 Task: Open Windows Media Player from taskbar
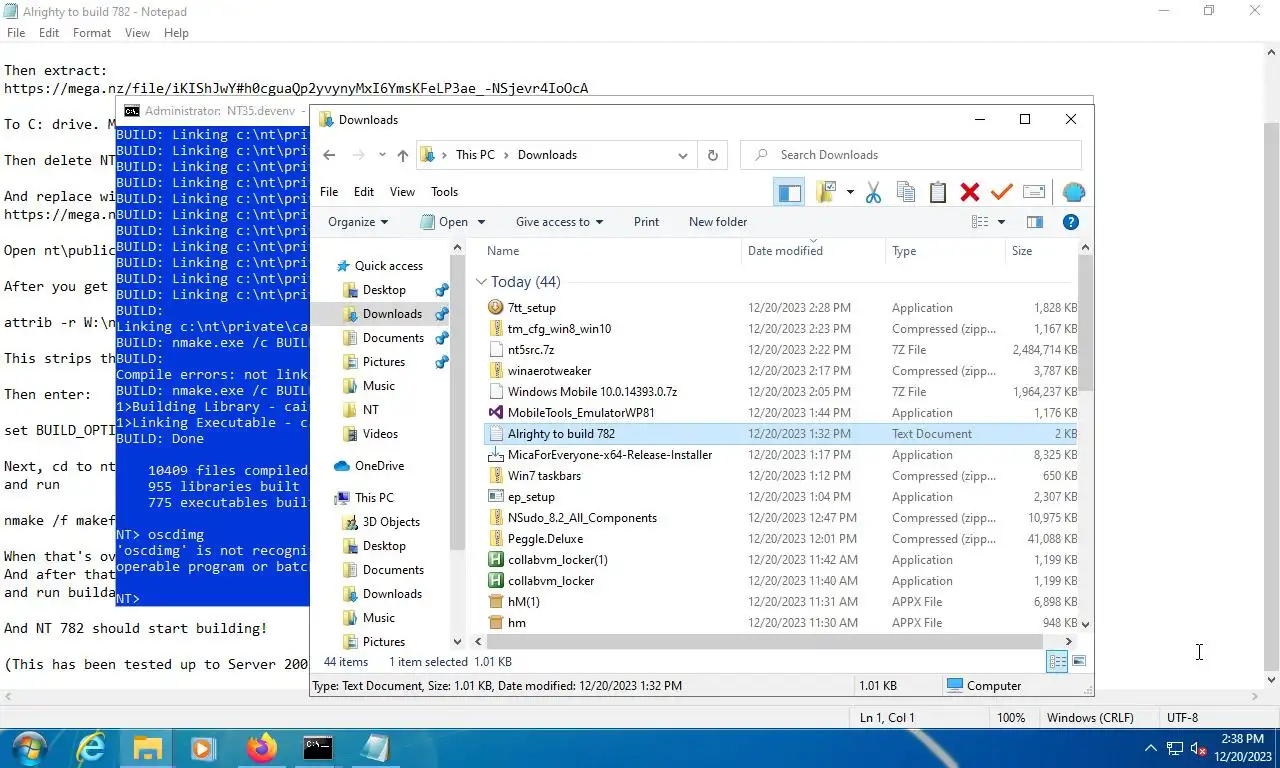203,748
